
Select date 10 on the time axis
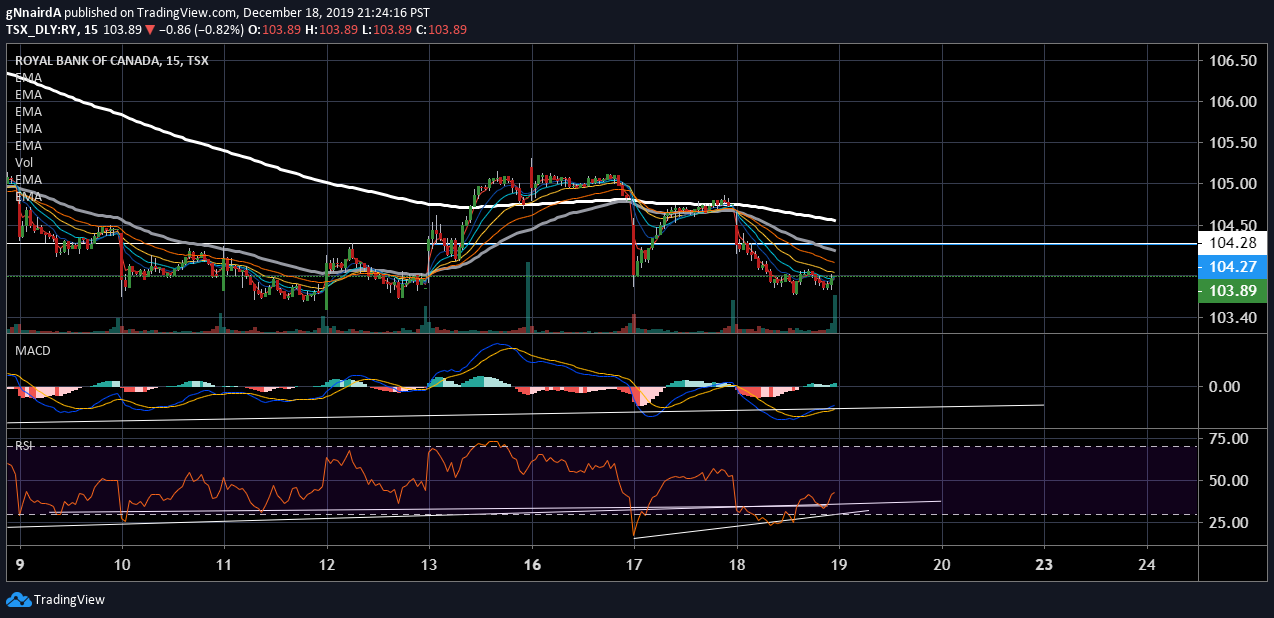122,565
